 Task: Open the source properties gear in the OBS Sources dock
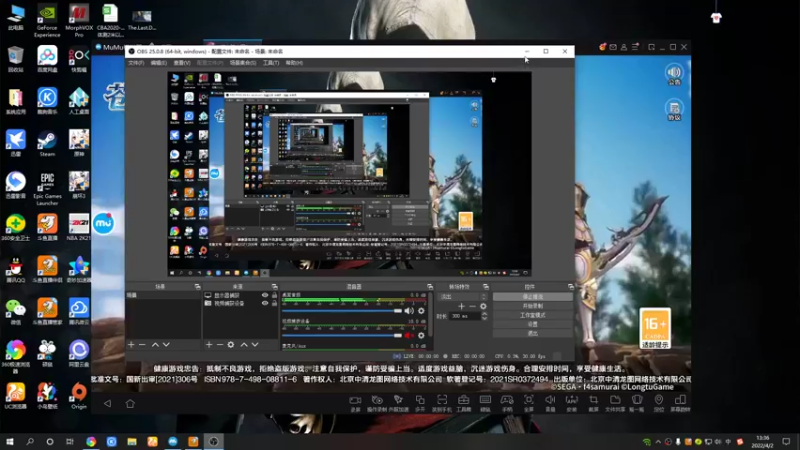(x=231, y=345)
